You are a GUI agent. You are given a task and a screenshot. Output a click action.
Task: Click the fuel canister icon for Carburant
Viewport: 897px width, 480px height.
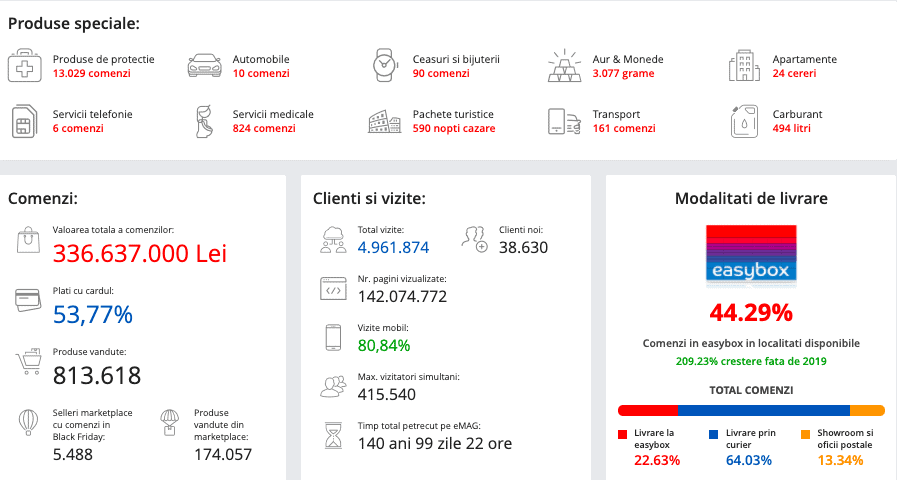(x=745, y=121)
